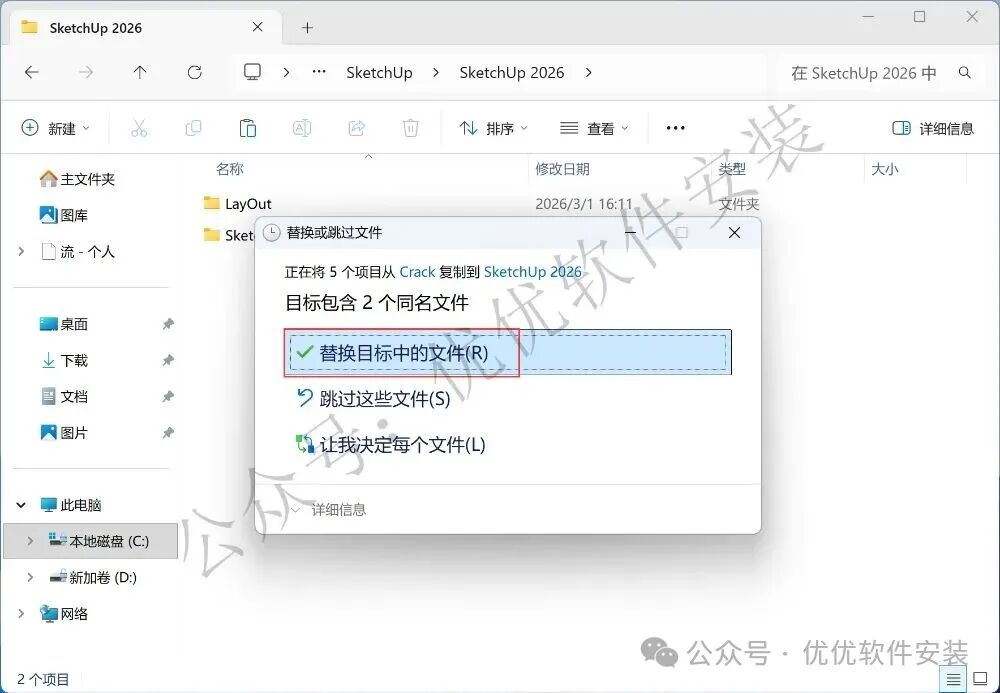
Task: Click the Back navigation arrow
Action: (x=31, y=73)
